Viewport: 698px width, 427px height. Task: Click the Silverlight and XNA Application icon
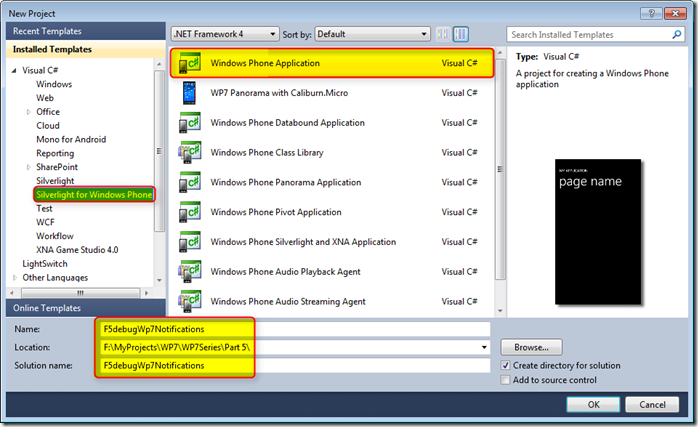pyautogui.click(x=190, y=242)
